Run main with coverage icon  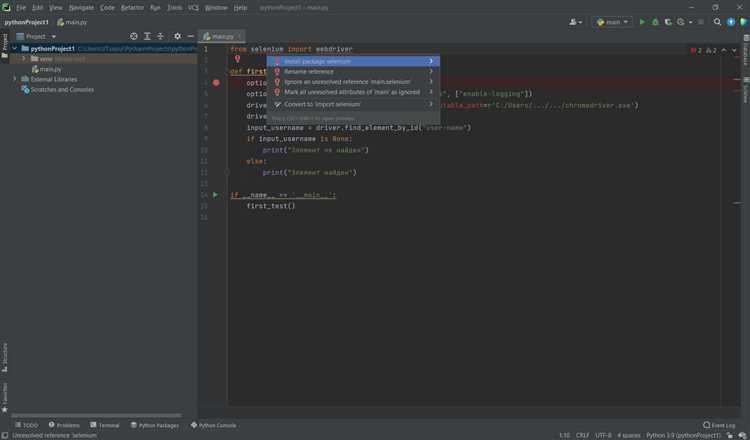(x=668, y=22)
